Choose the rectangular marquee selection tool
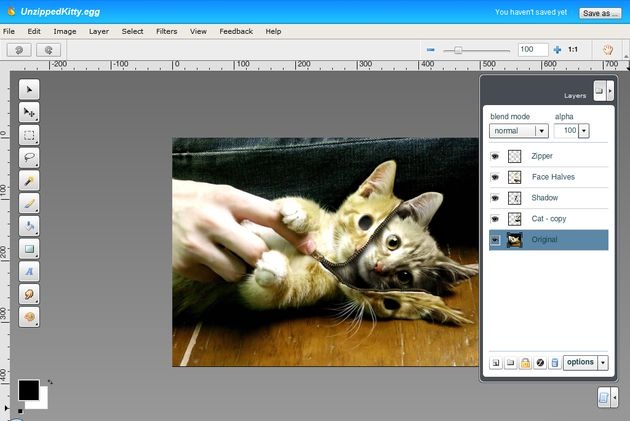 (x=29, y=135)
